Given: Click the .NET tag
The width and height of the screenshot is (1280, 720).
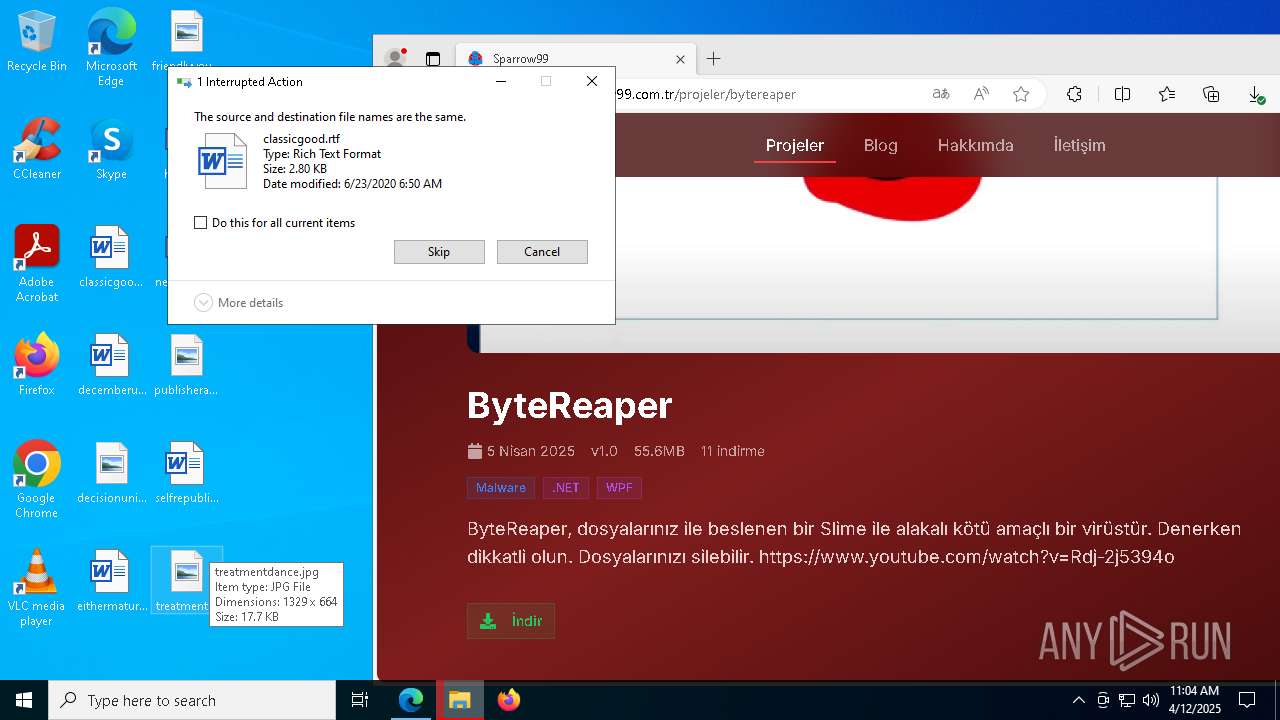Looking at the screenshot, I should [566, 488].
